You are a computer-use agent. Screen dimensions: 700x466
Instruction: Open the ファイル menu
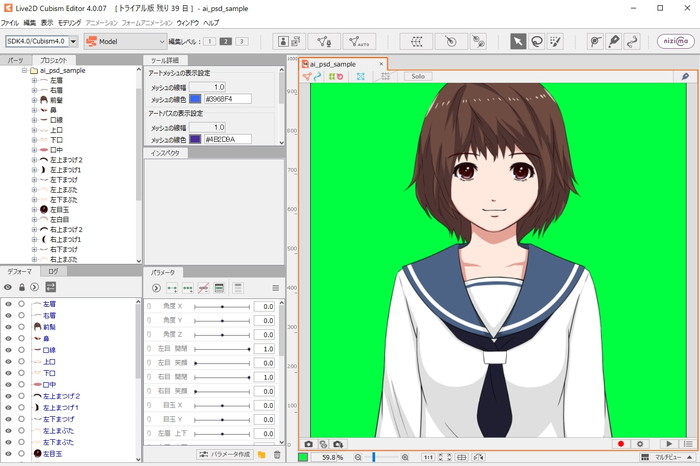[x=9, y=22]
